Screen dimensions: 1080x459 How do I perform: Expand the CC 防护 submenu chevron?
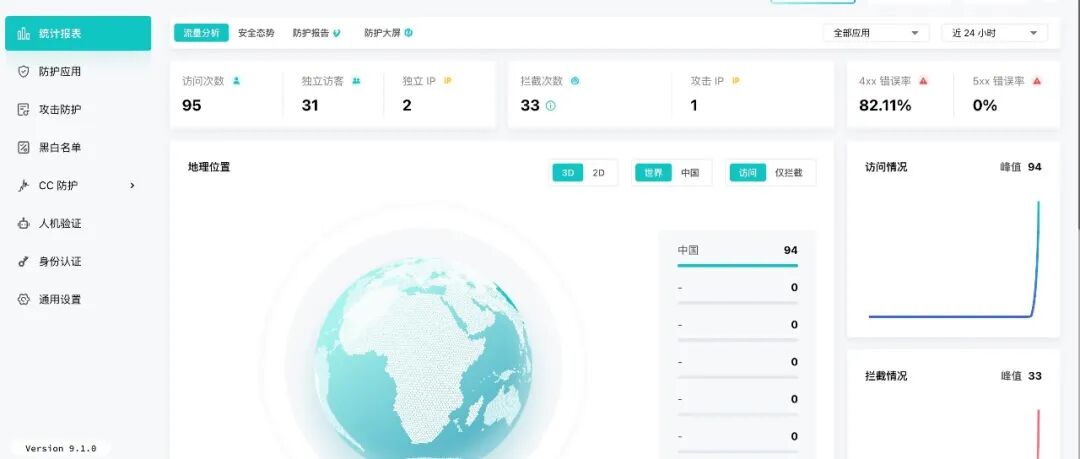132,185
